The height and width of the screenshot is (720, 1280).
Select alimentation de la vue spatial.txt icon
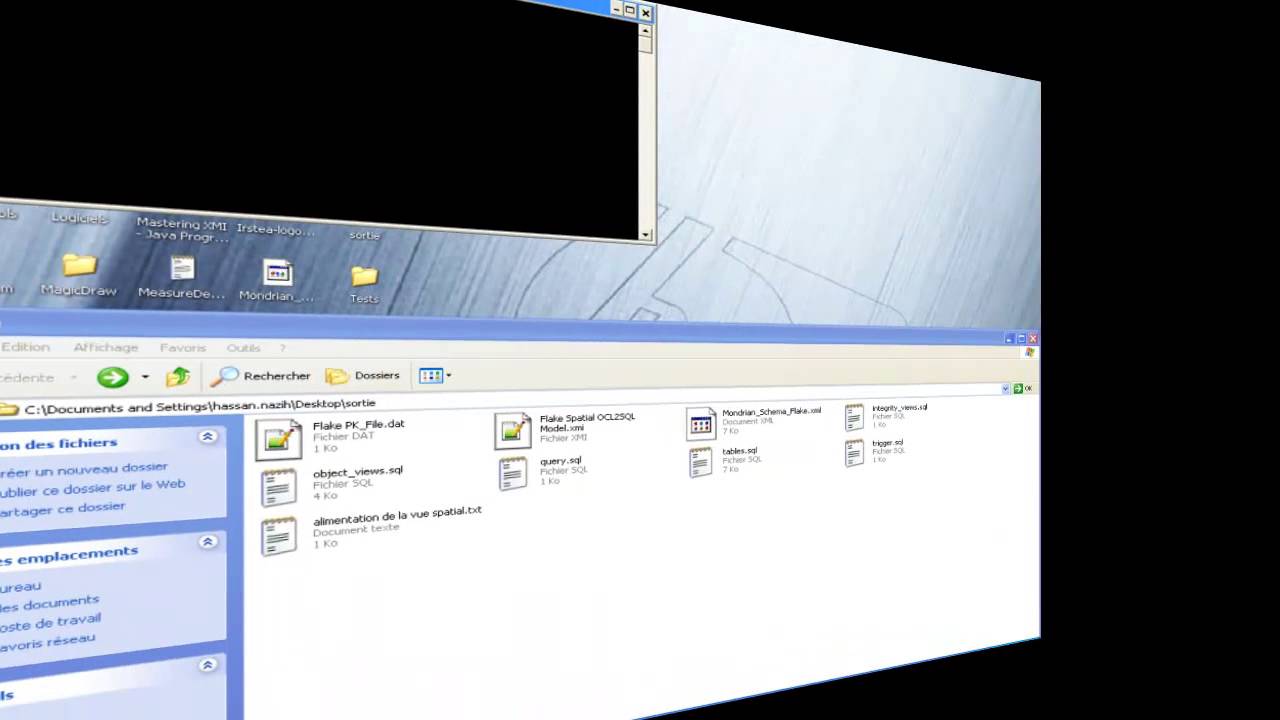tap(278, 536)
